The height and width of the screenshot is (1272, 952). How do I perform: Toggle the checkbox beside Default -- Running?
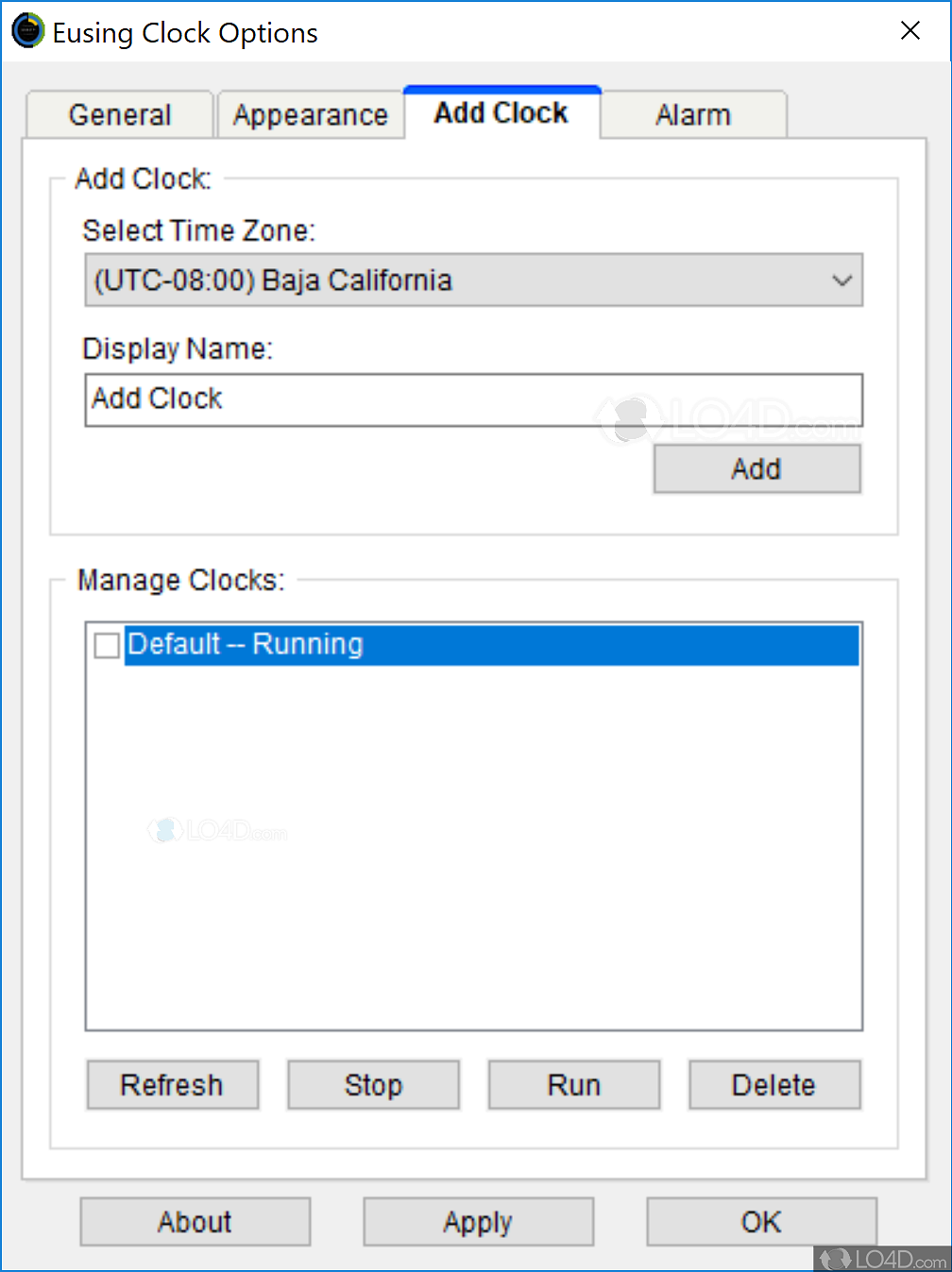[106, 645]
